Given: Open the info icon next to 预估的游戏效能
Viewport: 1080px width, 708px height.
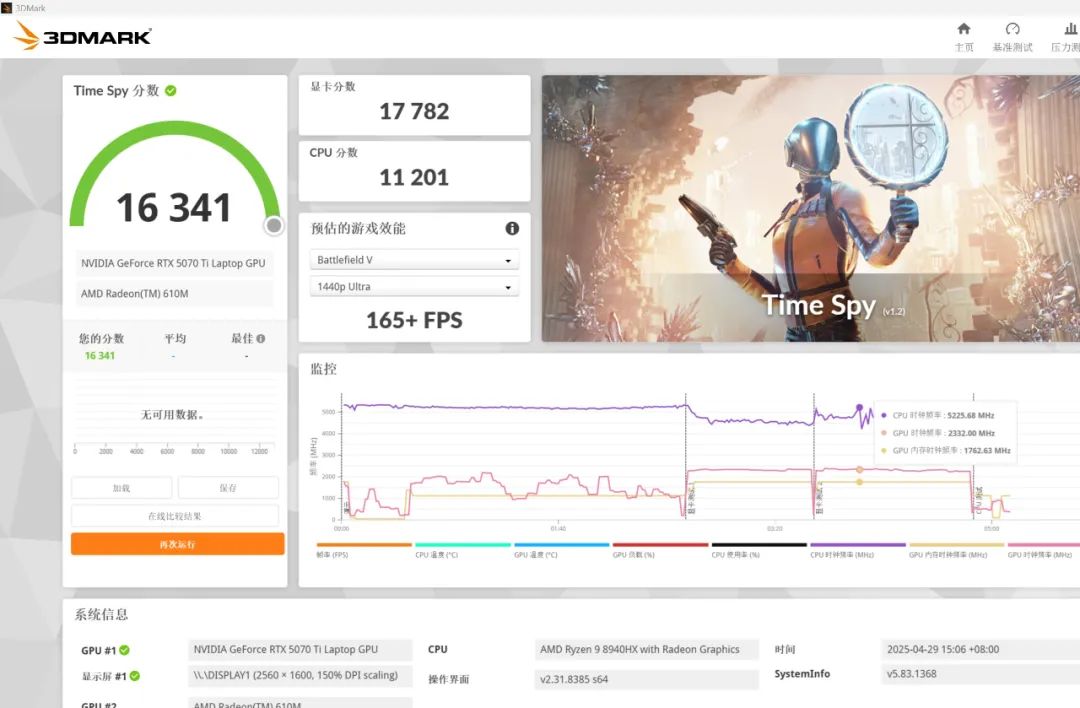Looking at the screenshot, I should tap(512, 229).
